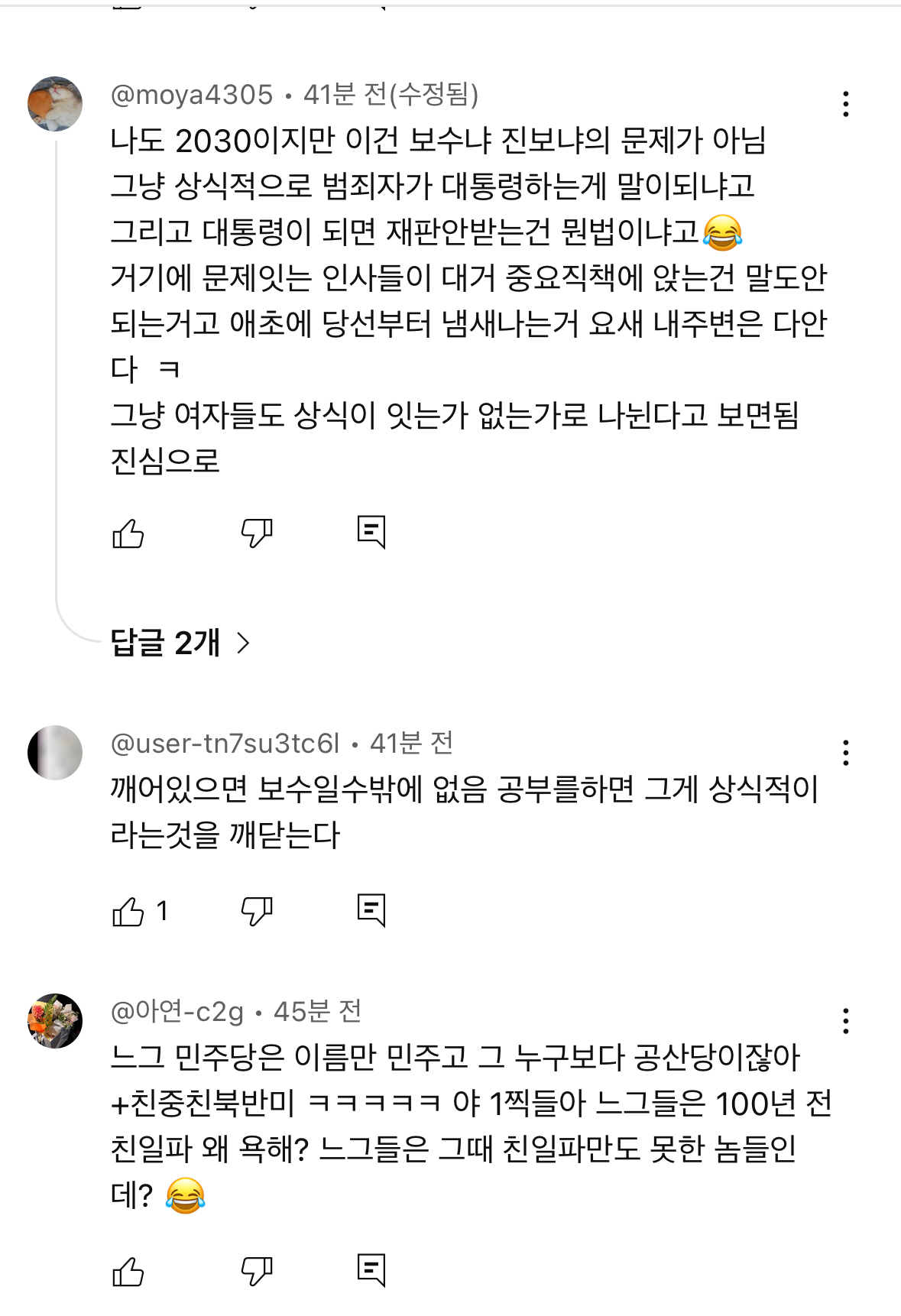
Task: Like the comment by @user-tn7su3tc6l
Action: (128, 911)
